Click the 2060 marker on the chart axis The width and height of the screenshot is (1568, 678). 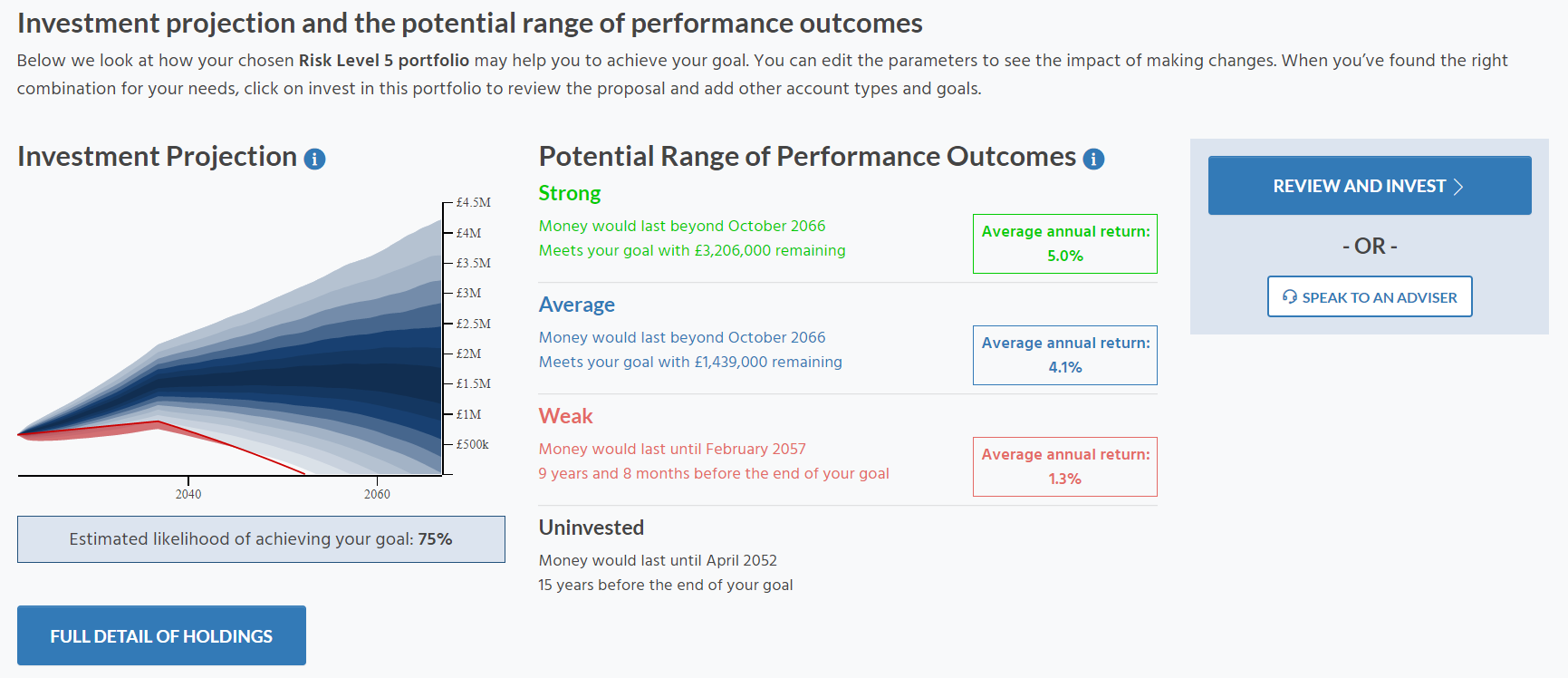[377, 494]
